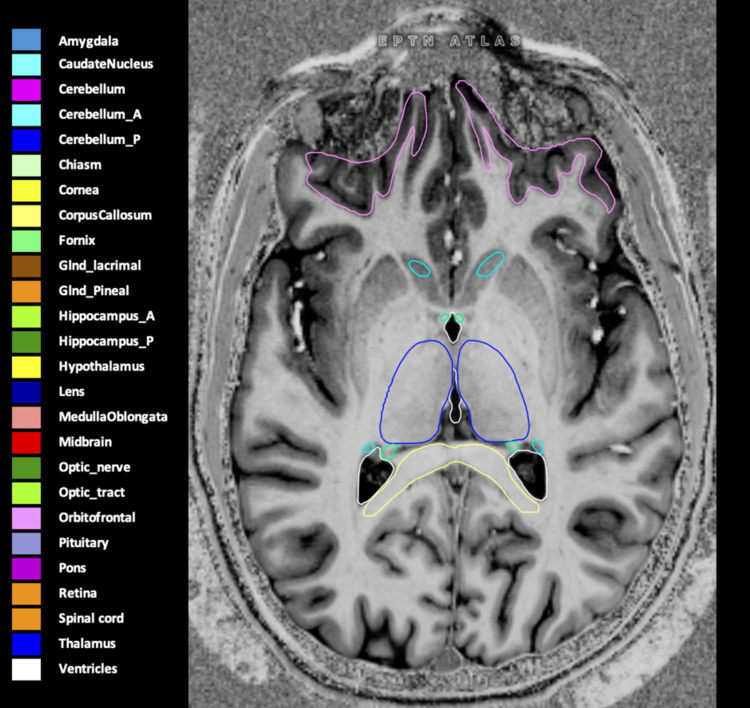Select the Pituitary legend label

[83, 543]
